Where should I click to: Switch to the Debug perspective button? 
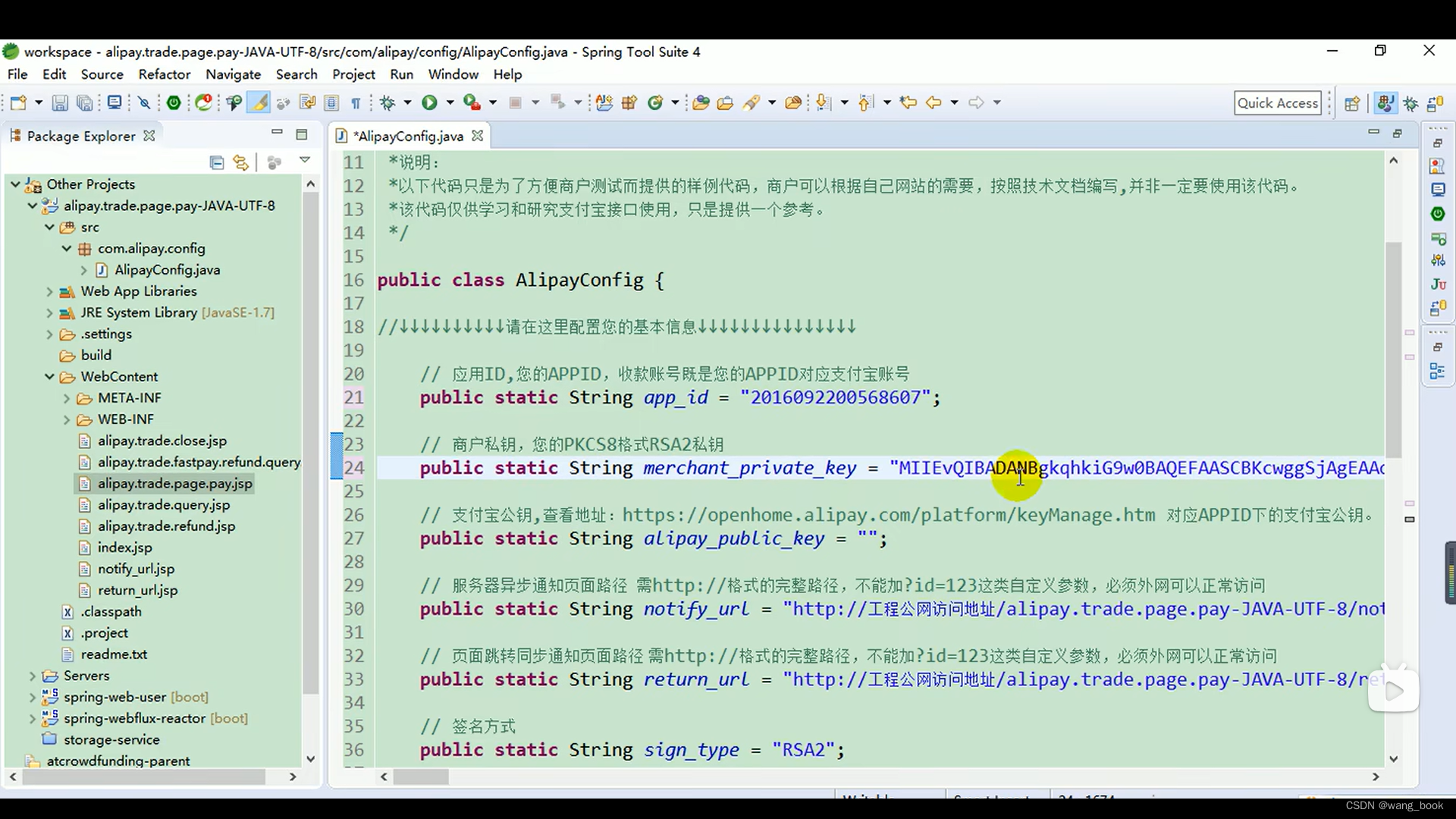pos(1410,103)
